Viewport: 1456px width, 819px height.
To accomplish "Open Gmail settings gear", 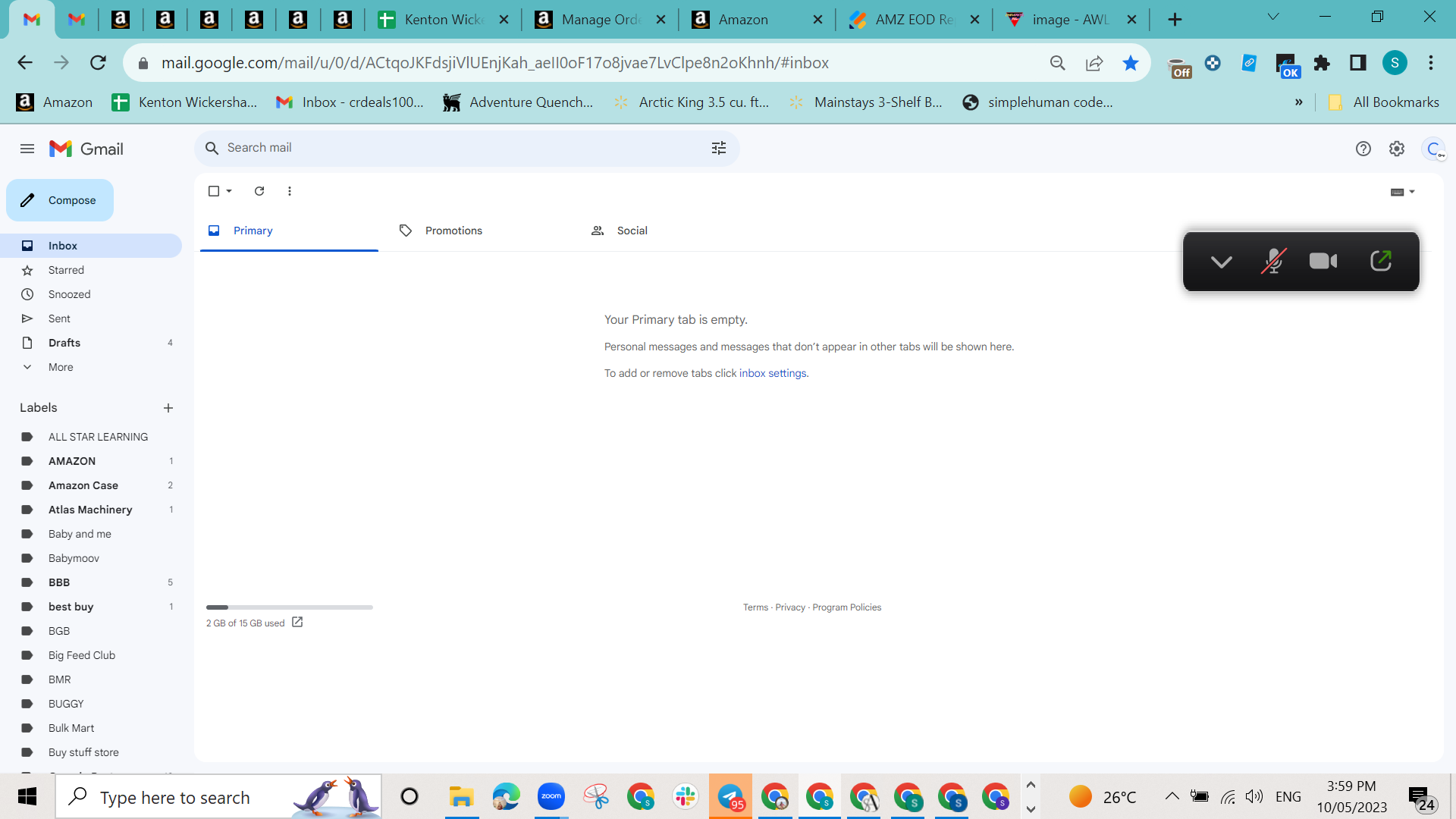I will (1396, 149).
